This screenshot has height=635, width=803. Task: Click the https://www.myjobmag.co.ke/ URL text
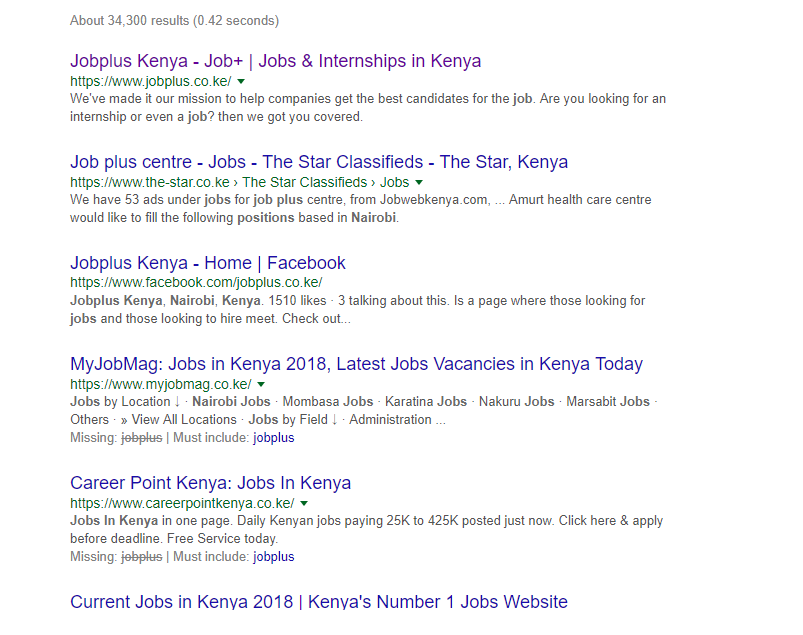coord(161,384)
